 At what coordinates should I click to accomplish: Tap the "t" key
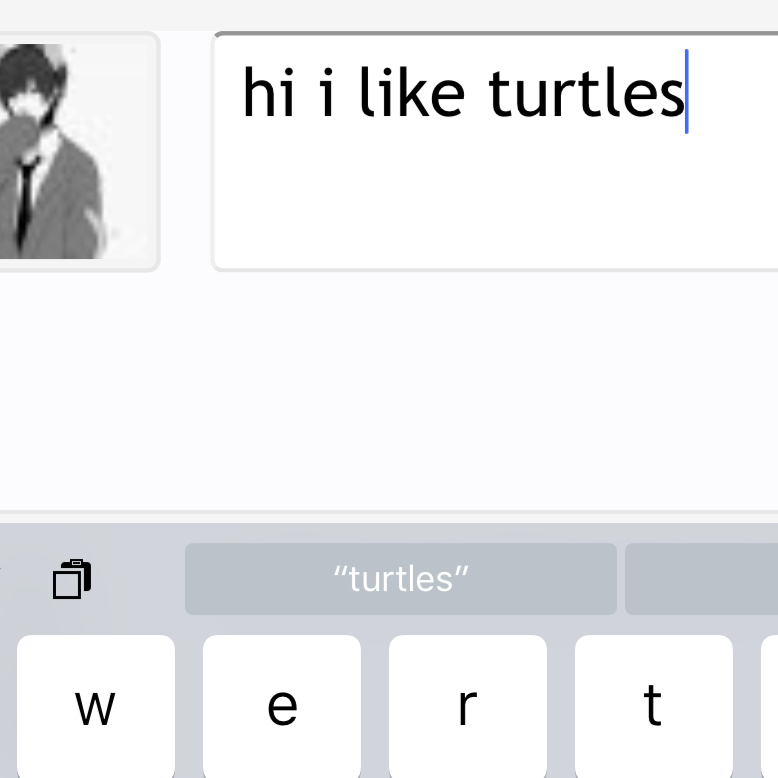pos(654,707)
